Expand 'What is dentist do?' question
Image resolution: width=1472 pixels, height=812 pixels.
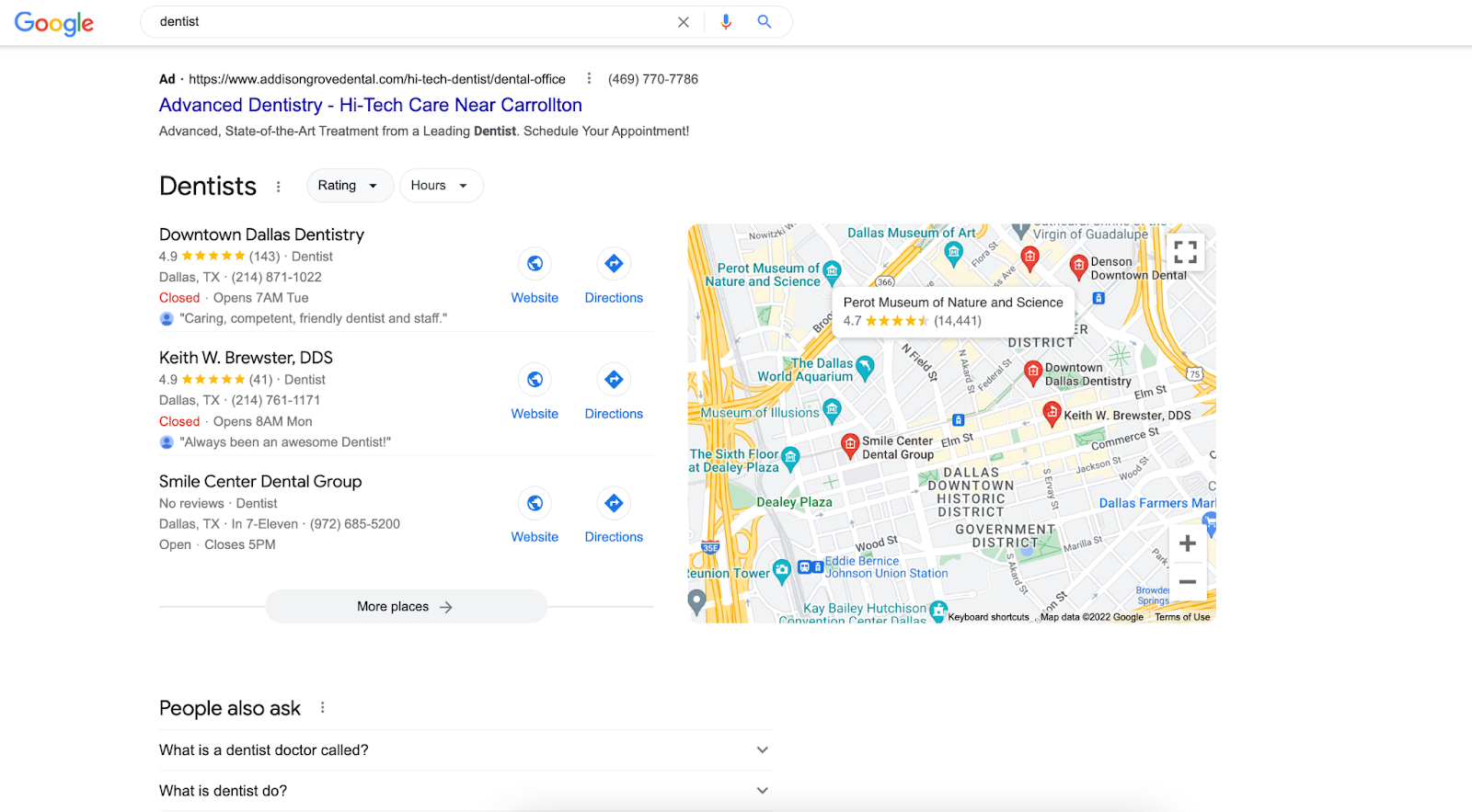(466, 791)
